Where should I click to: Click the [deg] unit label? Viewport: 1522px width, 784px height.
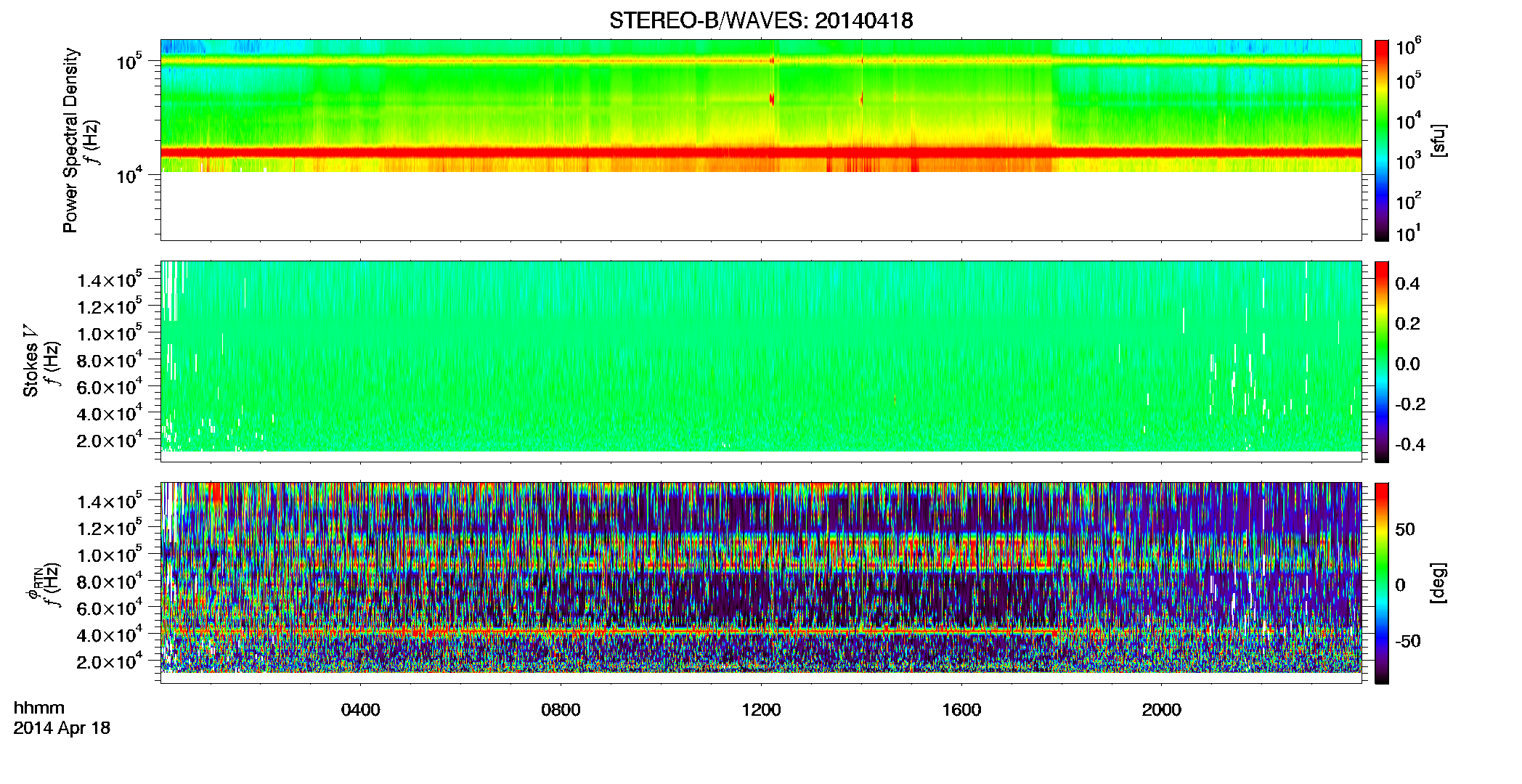tap(1438, 583)
